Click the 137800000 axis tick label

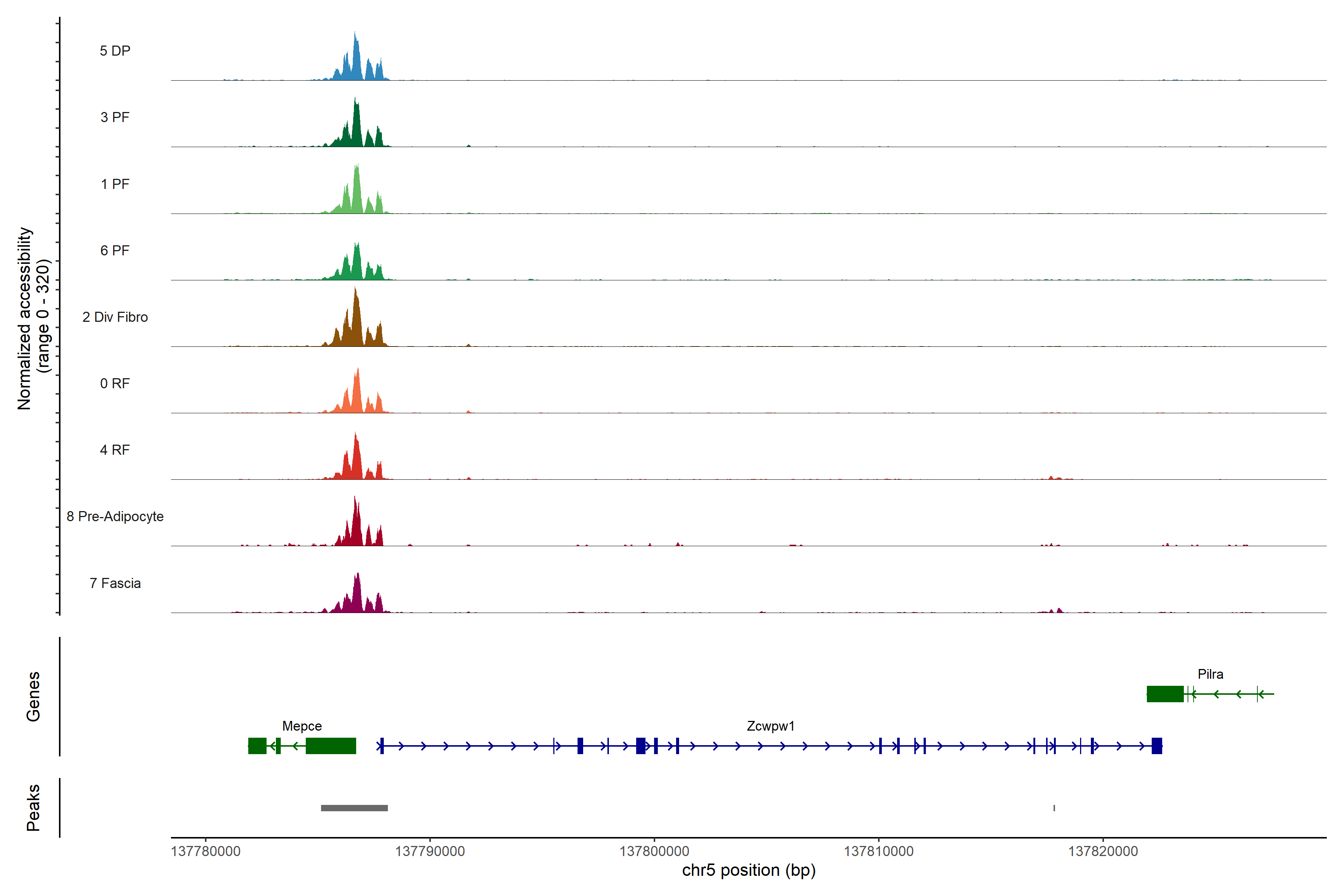(654, 852)
